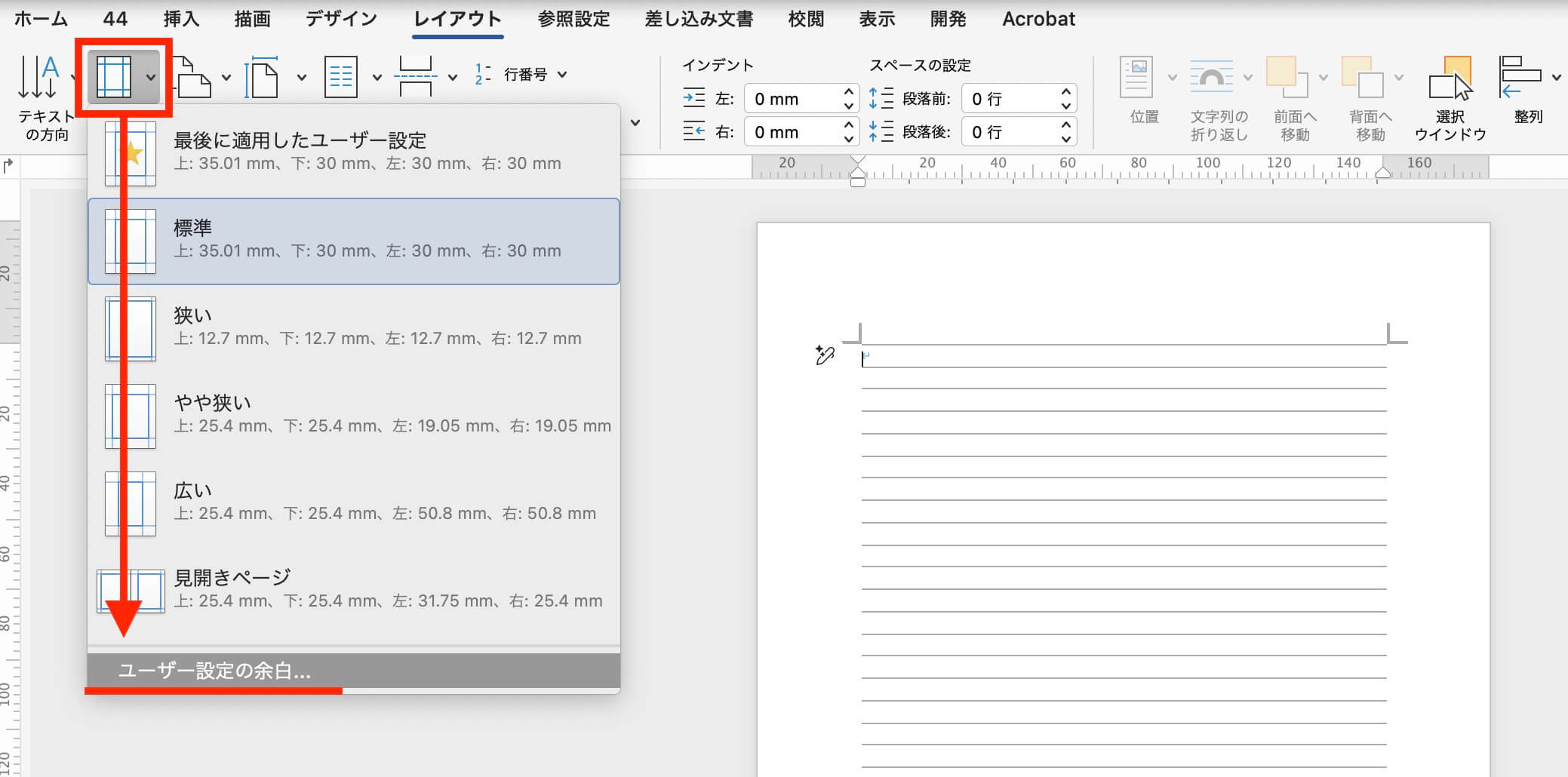Click the right margin marker on ruler
Image resolution: width=1568 pixels, height=777 pixels.
click(x=1382, y=173)
